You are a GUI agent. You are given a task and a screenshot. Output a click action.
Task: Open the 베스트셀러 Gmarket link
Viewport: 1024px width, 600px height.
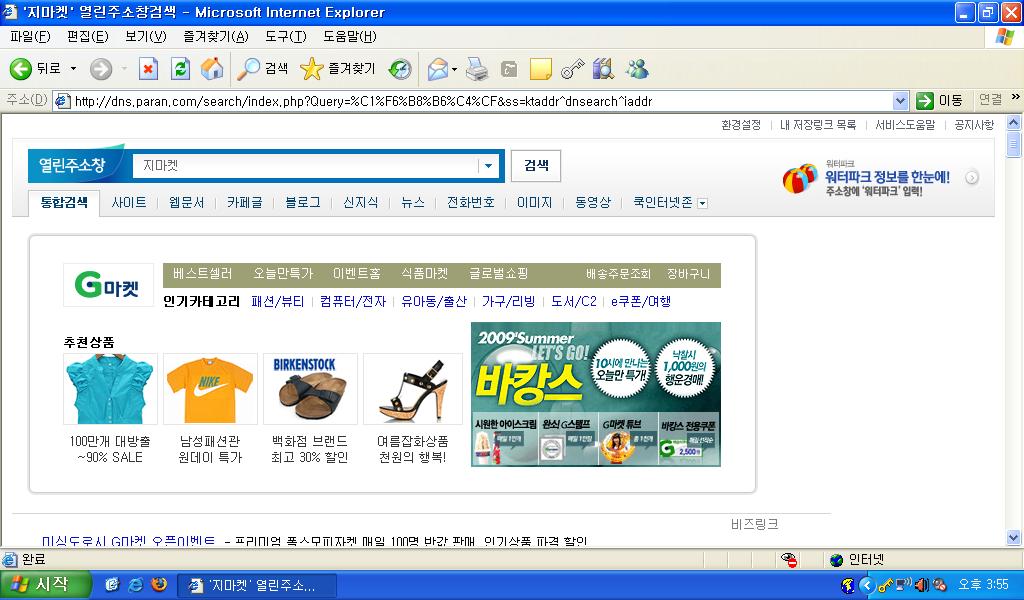[x=202, y=274]
